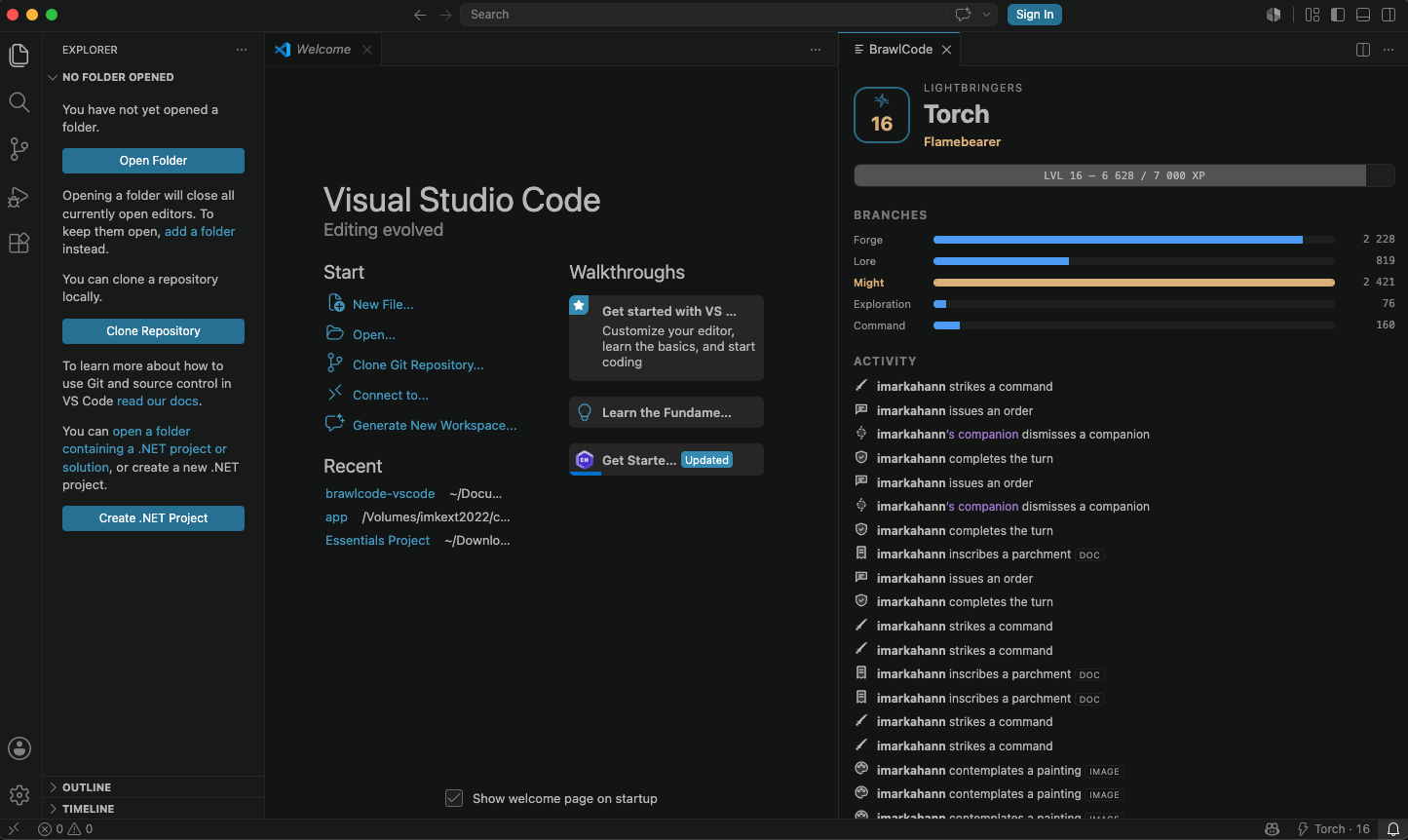Screen dimensions: 1408x840
Task: Open the chat dropdown arrow in title bar
Action: pos(986,15)
